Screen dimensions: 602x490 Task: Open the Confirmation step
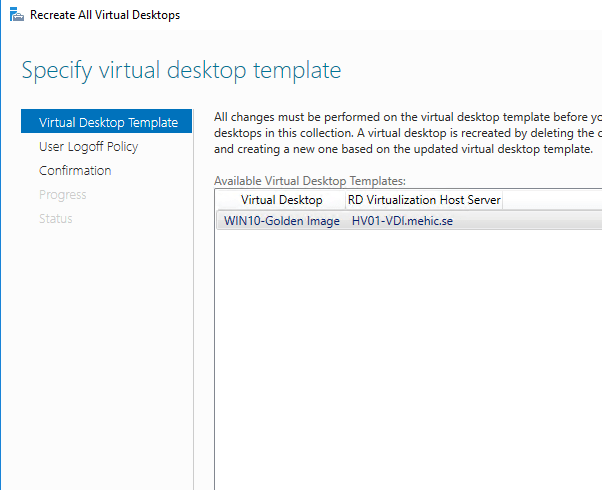coord(75,171)
